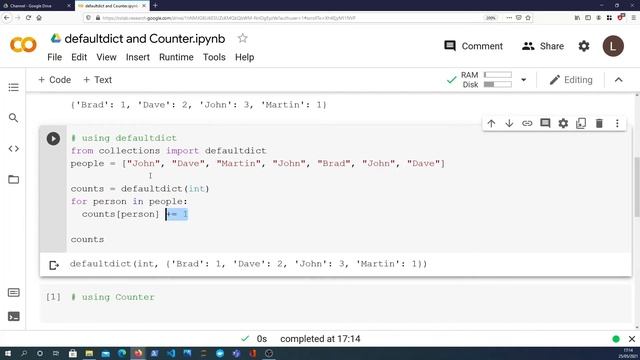Open the File menu
The height and width of the screenshot is (360, 640).
pos(55,57)
